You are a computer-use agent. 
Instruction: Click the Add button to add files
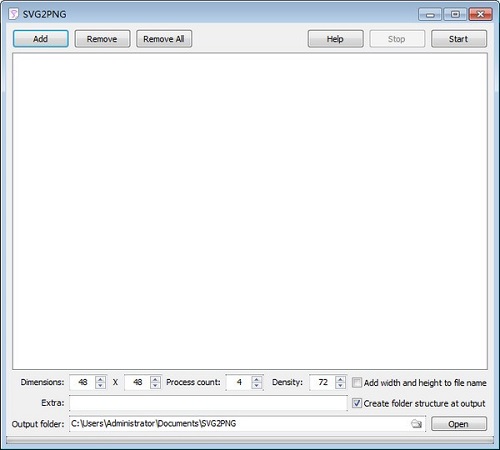coord(41,39)
